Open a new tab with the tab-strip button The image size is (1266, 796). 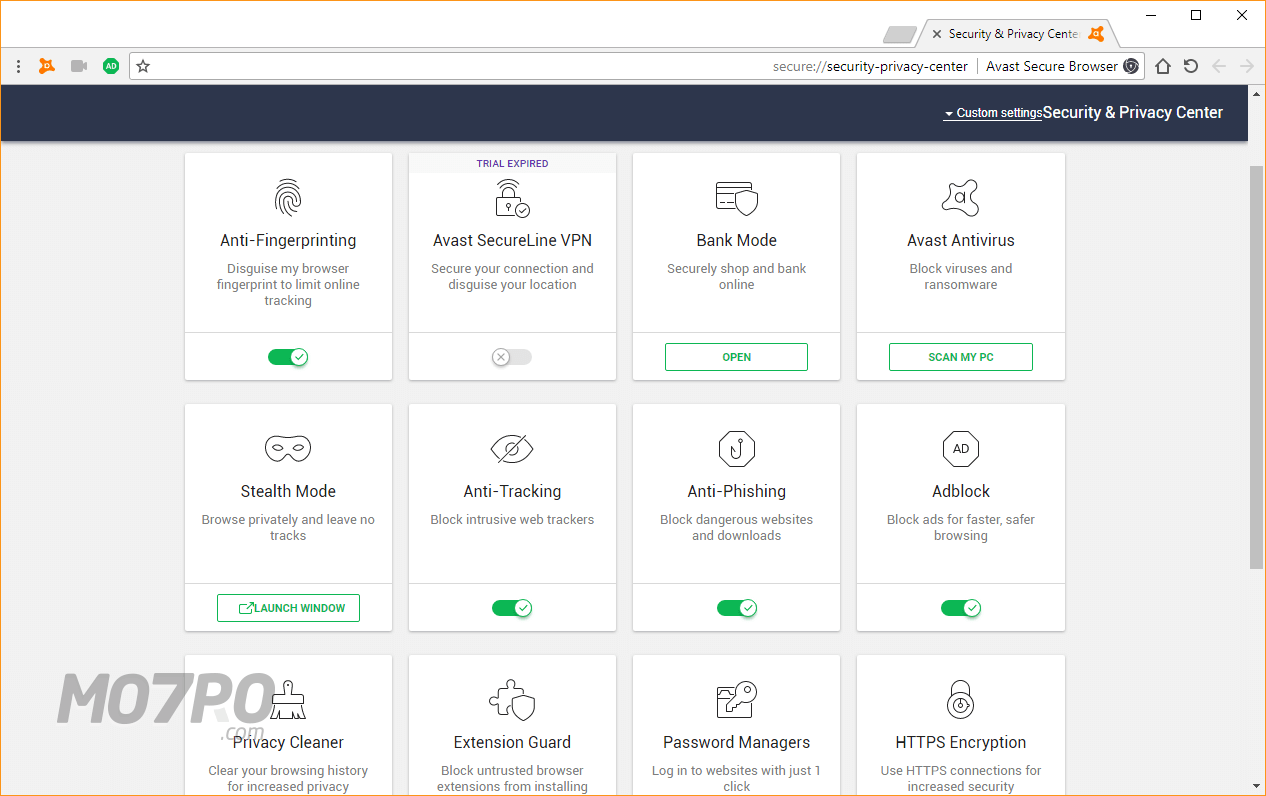pyautogui.click(x=900, y=35)
